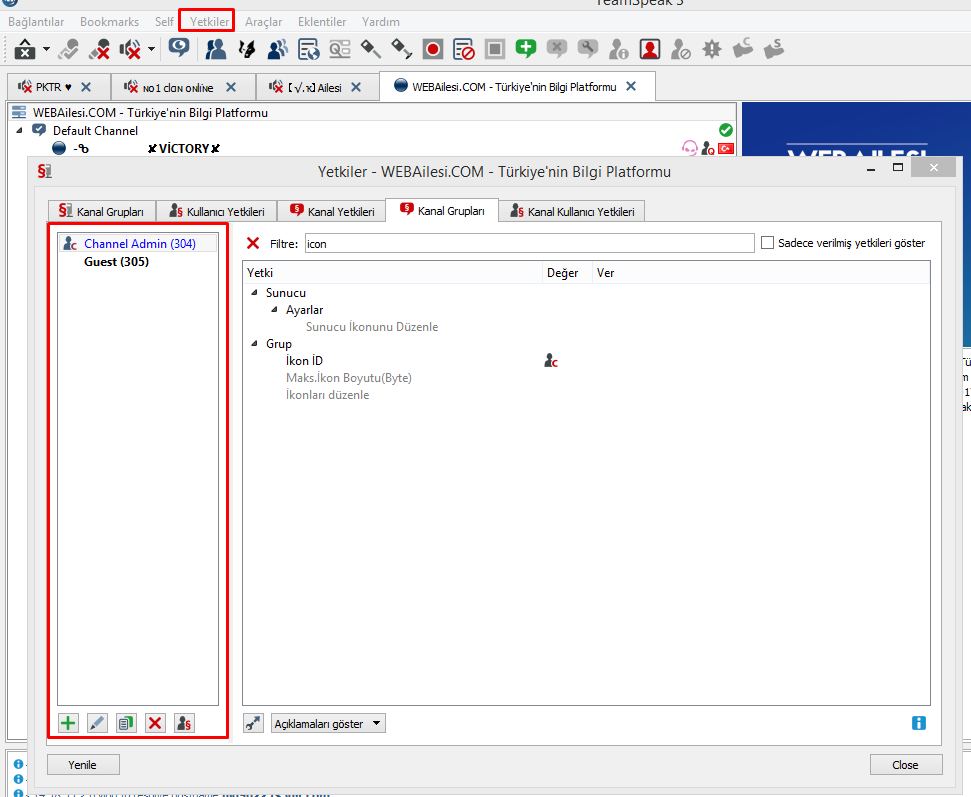
Task: Click the document with globe toolbar icon
Action: [308, 49]
